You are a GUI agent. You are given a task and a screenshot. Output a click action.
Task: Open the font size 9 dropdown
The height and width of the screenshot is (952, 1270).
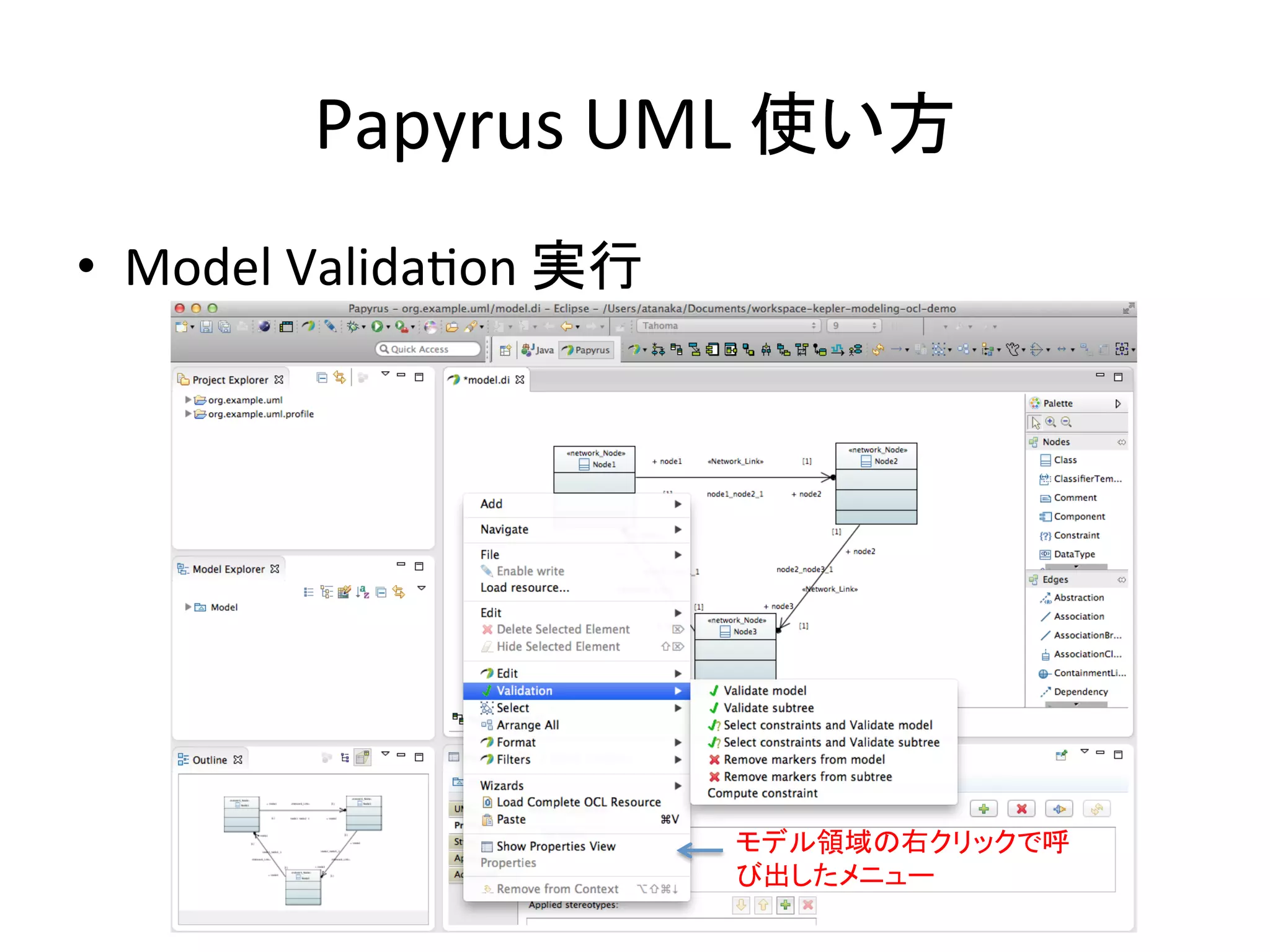(854, 326)
